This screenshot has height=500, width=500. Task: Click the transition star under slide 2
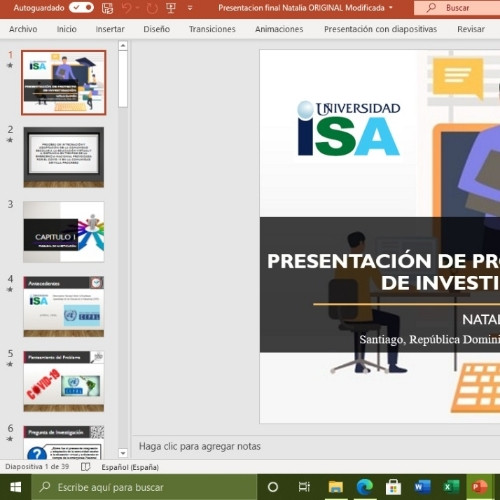(x=10, y=140)
